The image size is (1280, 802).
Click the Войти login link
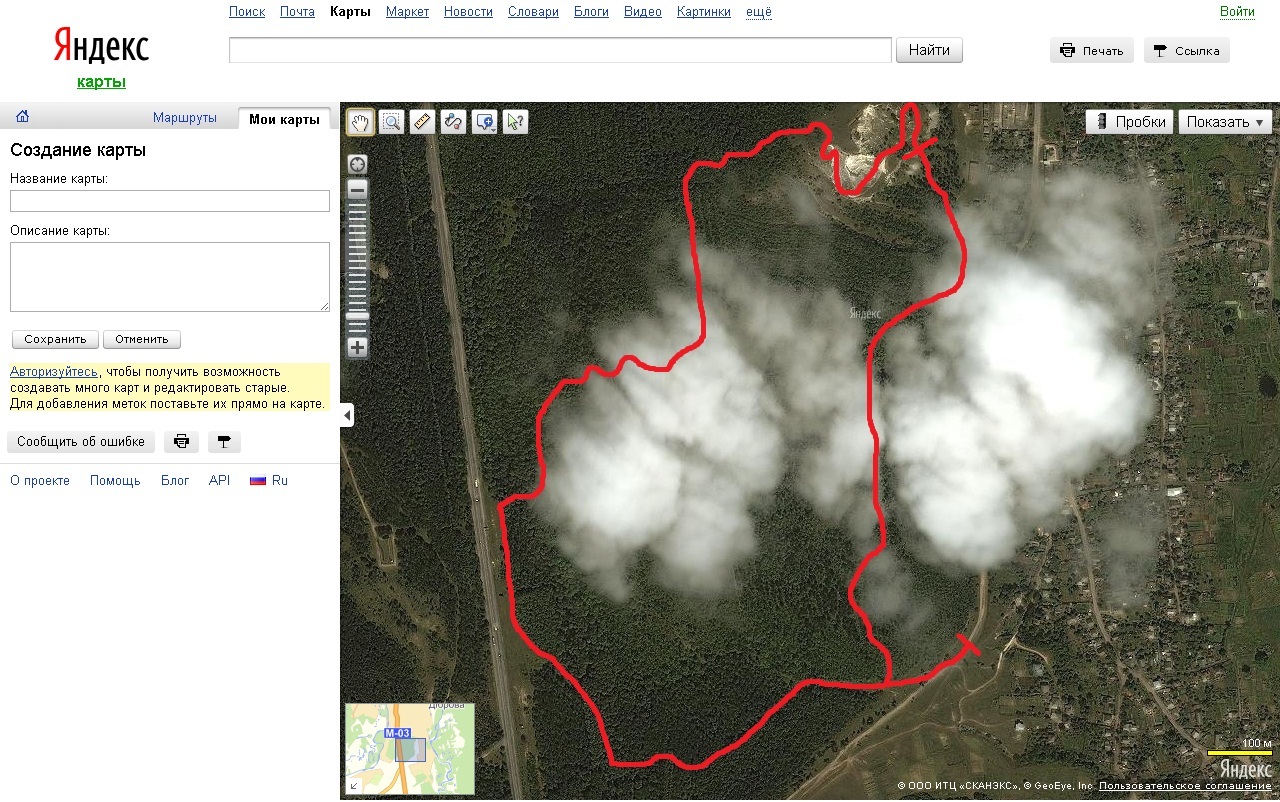click(x=1237, y=12)
